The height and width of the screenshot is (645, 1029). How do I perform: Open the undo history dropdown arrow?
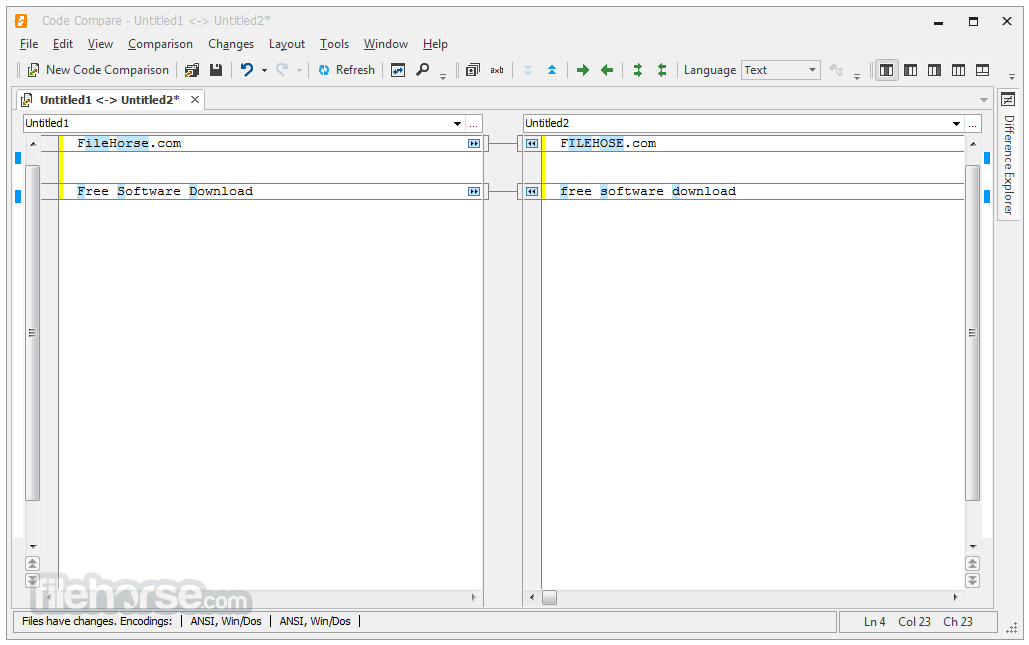click(264, 70)
